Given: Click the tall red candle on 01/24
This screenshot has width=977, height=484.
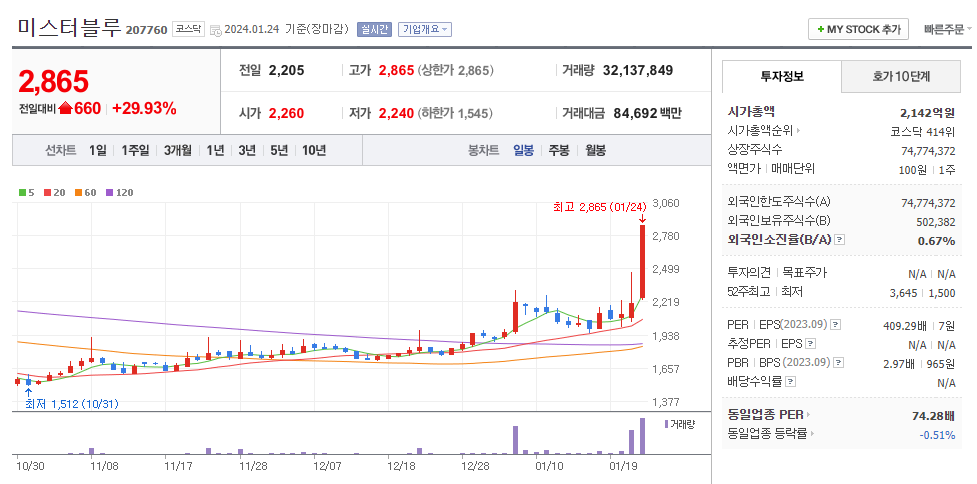Looking at the screenshot, I should tap(642, 262).
